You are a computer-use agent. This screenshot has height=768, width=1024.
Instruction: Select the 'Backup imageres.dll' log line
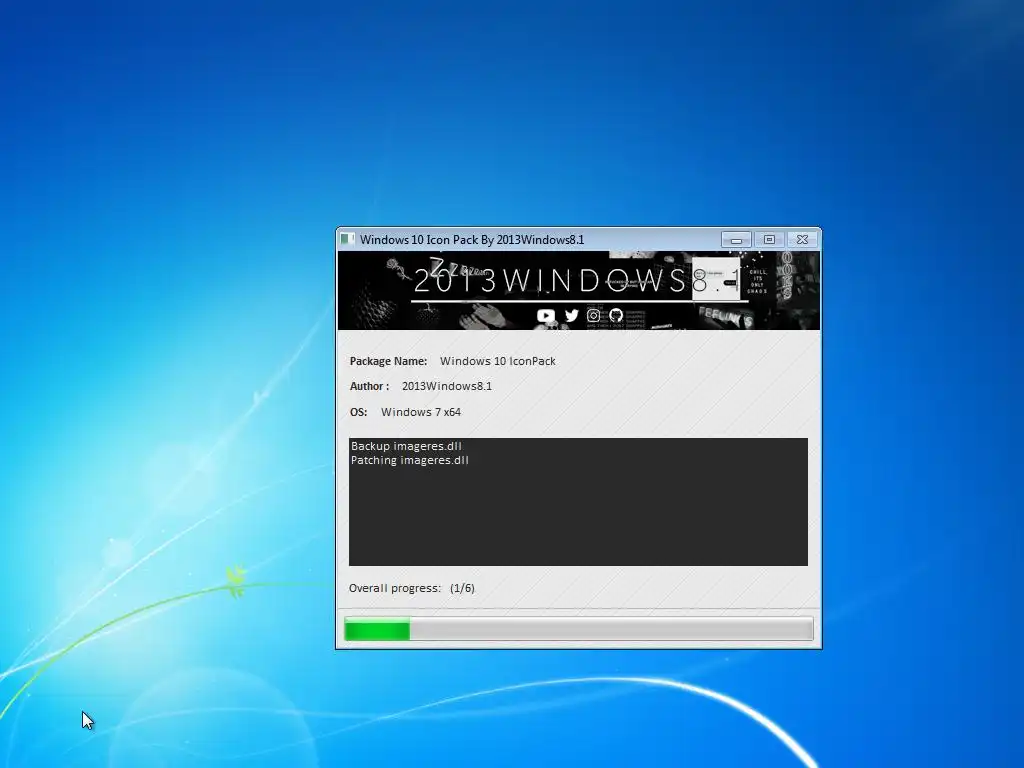coord(406,446)
